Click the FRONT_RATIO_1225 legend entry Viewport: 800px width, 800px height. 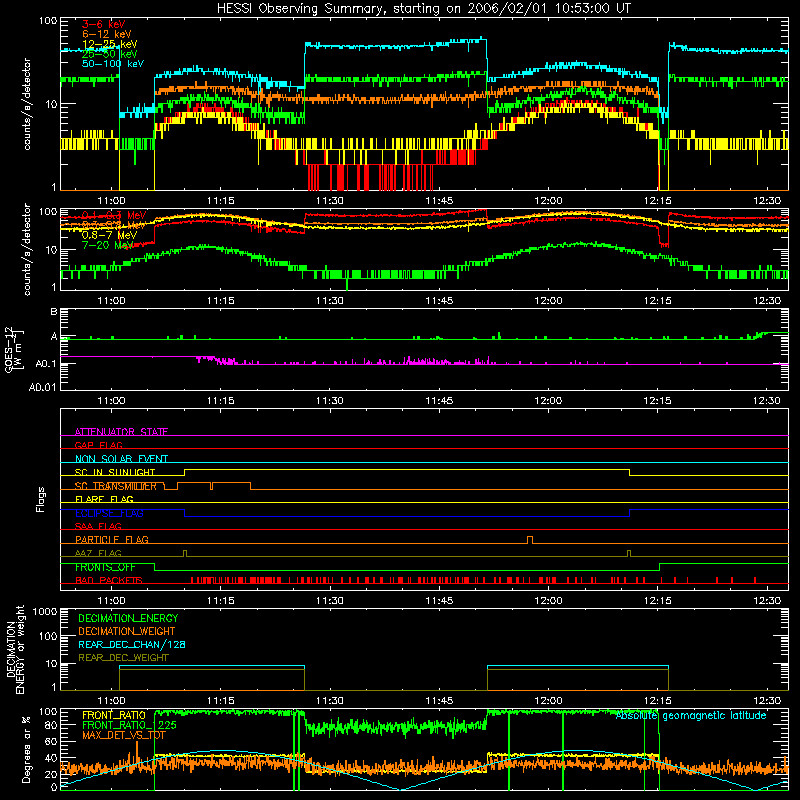(129, 725)
